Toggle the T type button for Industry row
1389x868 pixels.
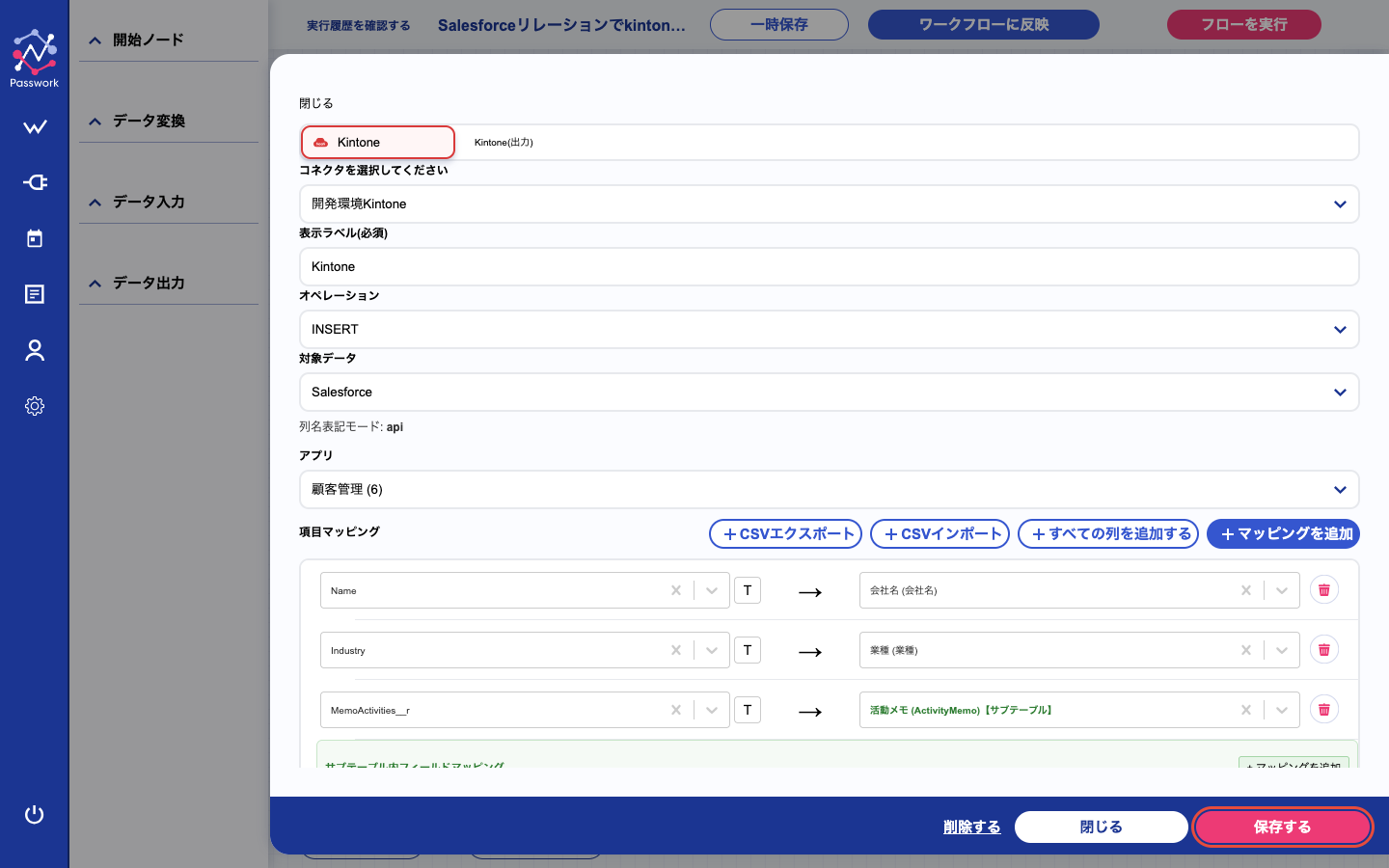coord(748,650)
